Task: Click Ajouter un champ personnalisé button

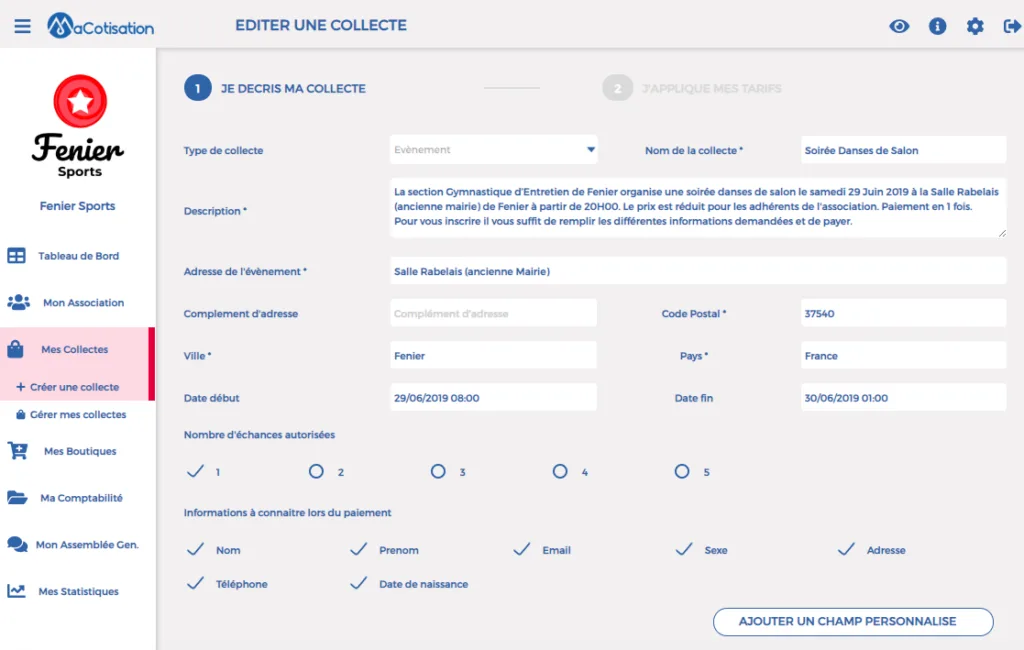Action: [x=853, y=621]
